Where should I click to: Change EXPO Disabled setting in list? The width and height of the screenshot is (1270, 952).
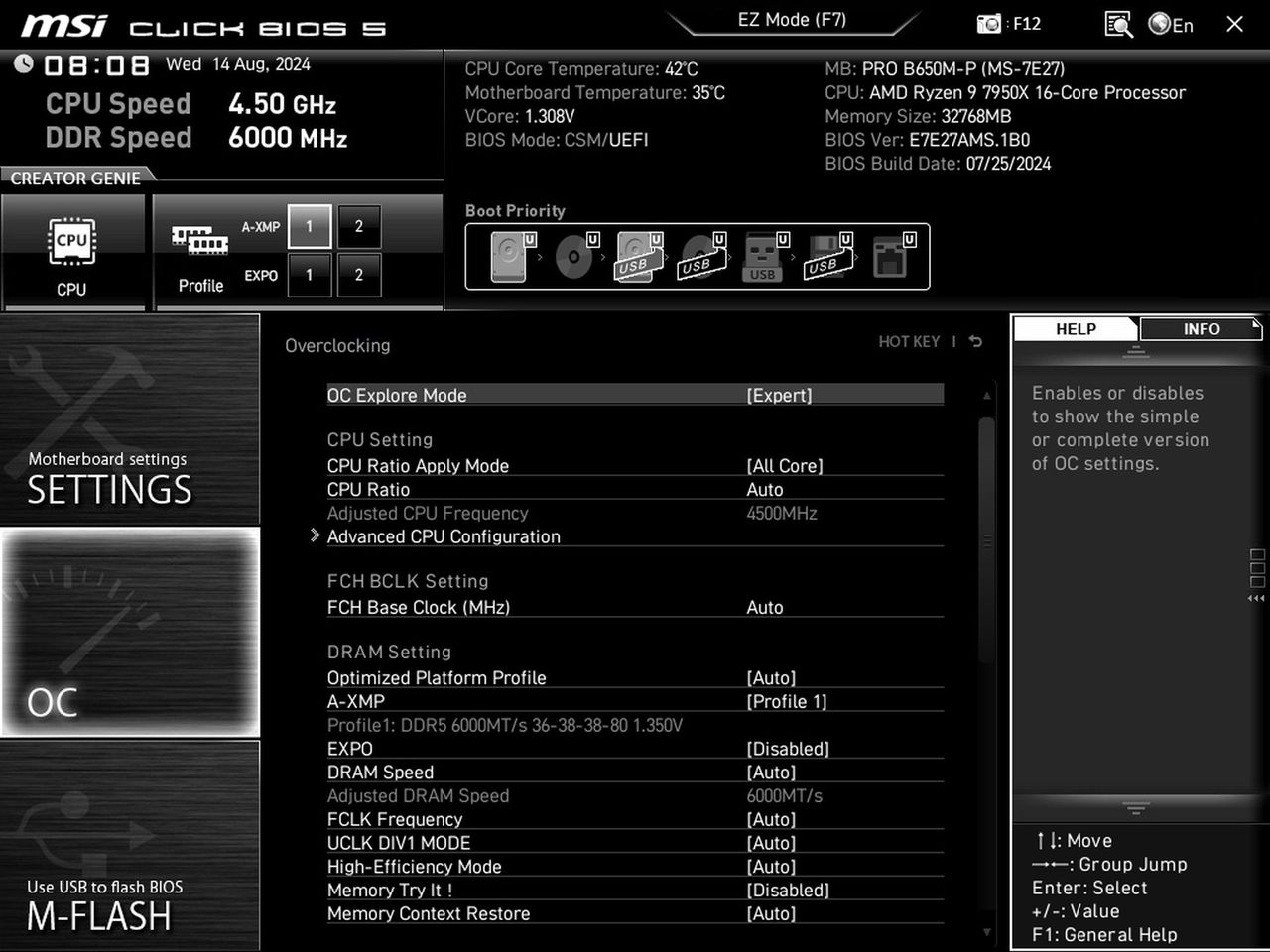click(635, 749)
